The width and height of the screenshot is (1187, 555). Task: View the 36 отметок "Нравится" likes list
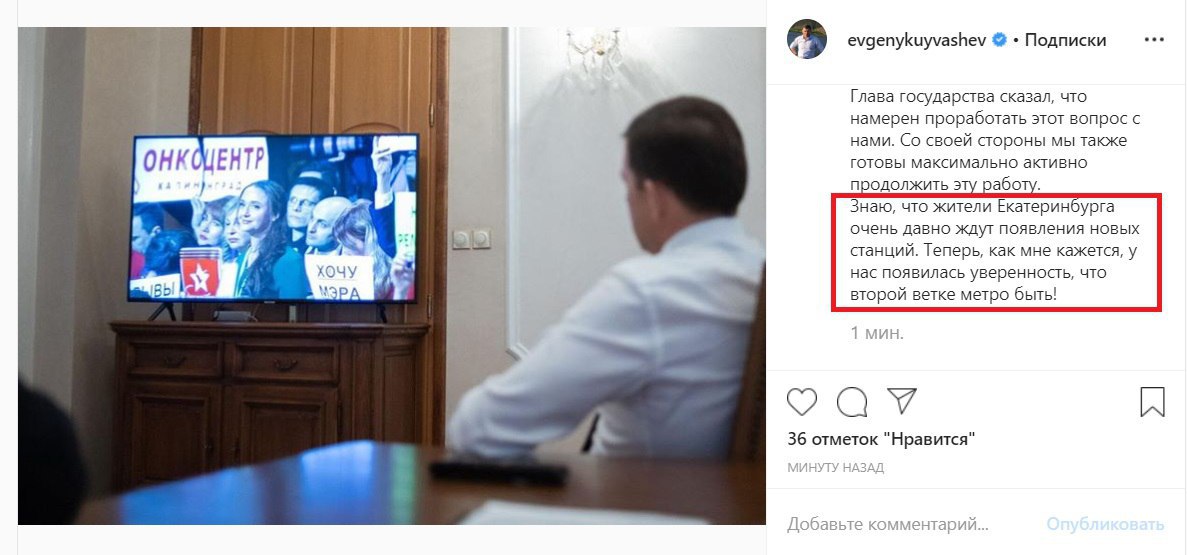tap(880, 438)
